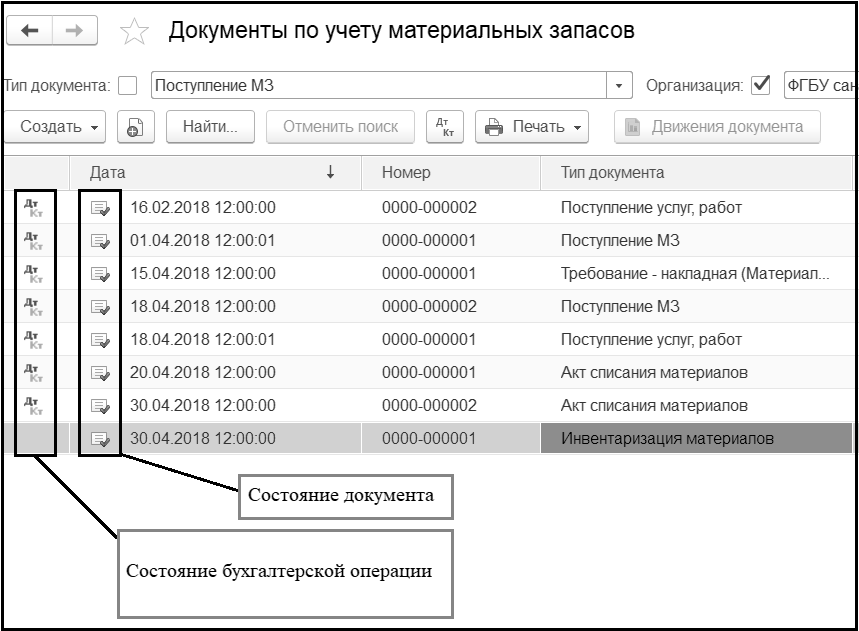
Task: Add page to favorites with star icon
Action: (x=134, y=31)
